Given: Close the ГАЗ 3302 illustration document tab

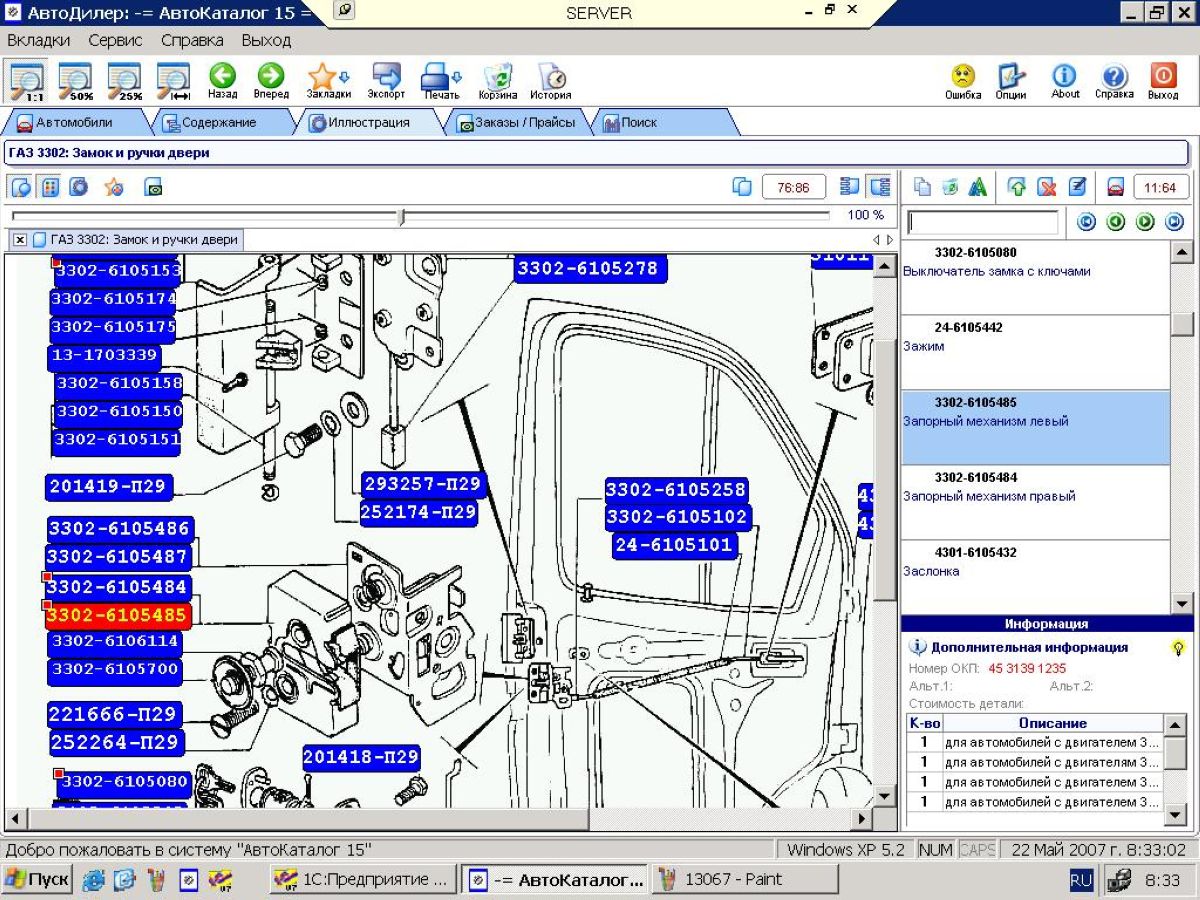Looking at the screenshot, I should tap(20, 240).
